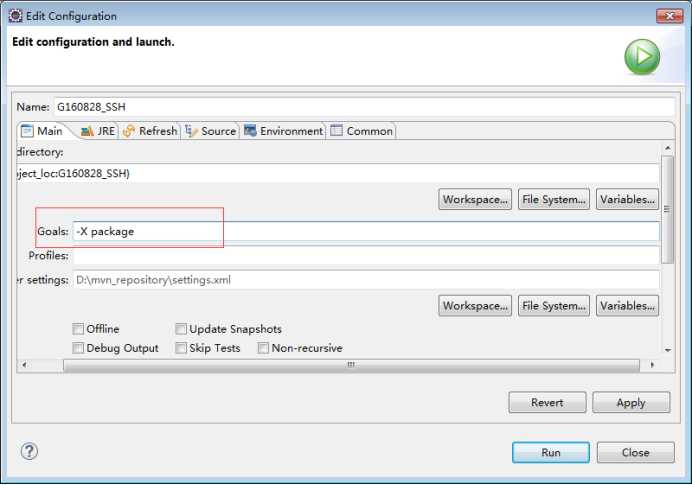This screenshot has height=485, width=692.
Task: Enable the Non-recursive checkbox
Action: coord(263,348)
